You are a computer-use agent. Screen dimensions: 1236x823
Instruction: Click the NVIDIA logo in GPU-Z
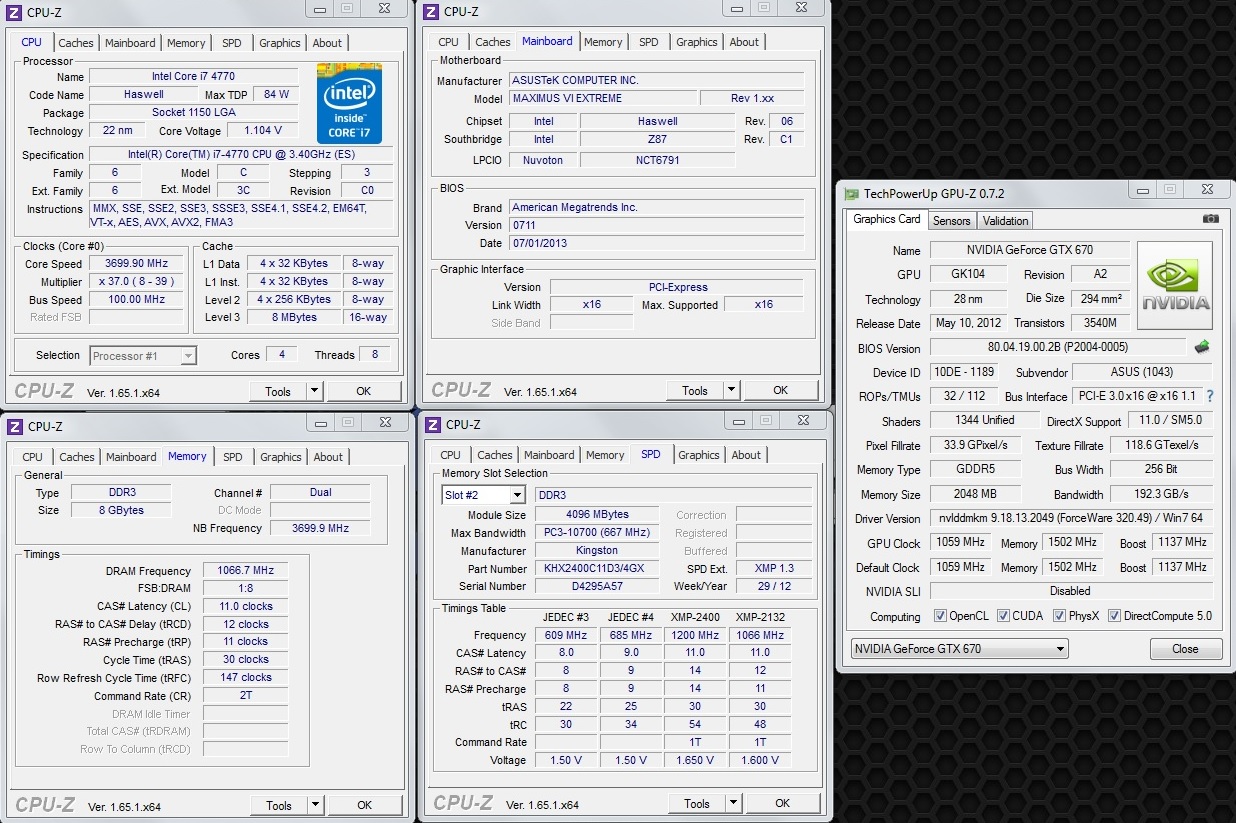point(1175,285)
